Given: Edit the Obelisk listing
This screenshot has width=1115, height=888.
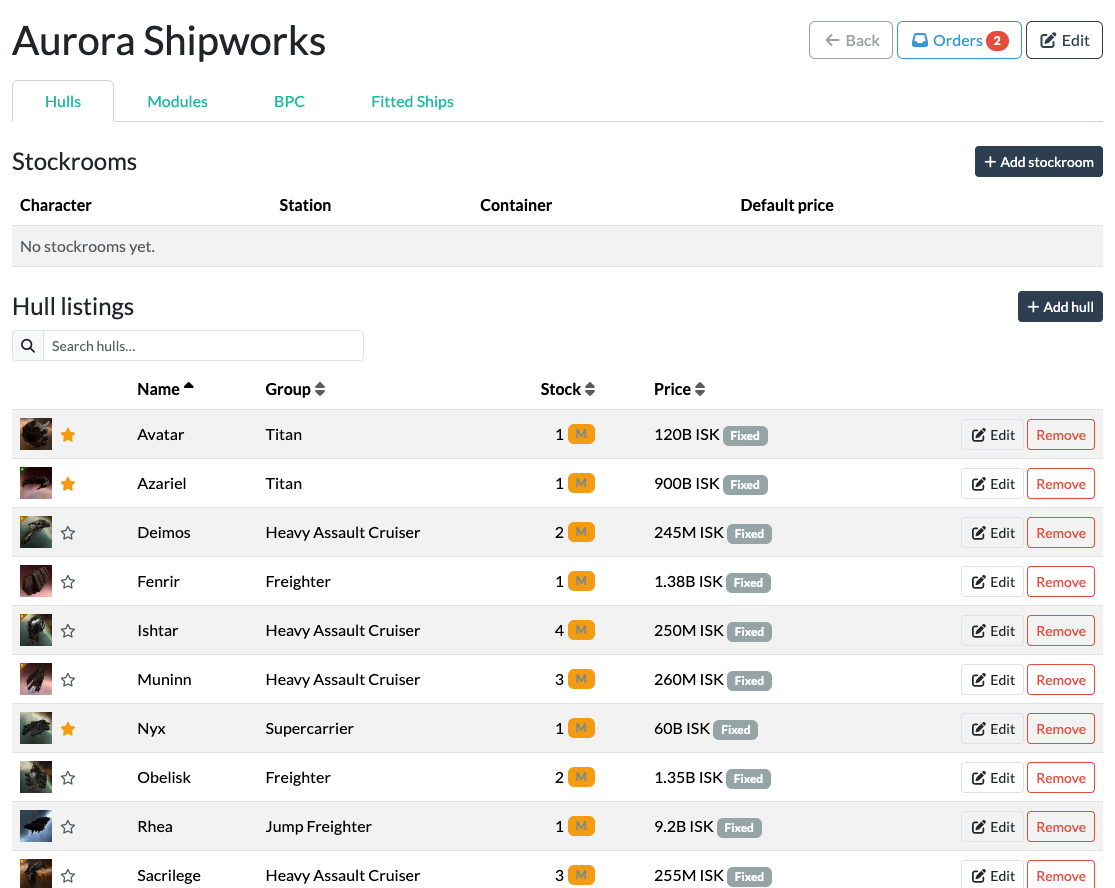Looking at the screenshot, I should tap(992, 779).
